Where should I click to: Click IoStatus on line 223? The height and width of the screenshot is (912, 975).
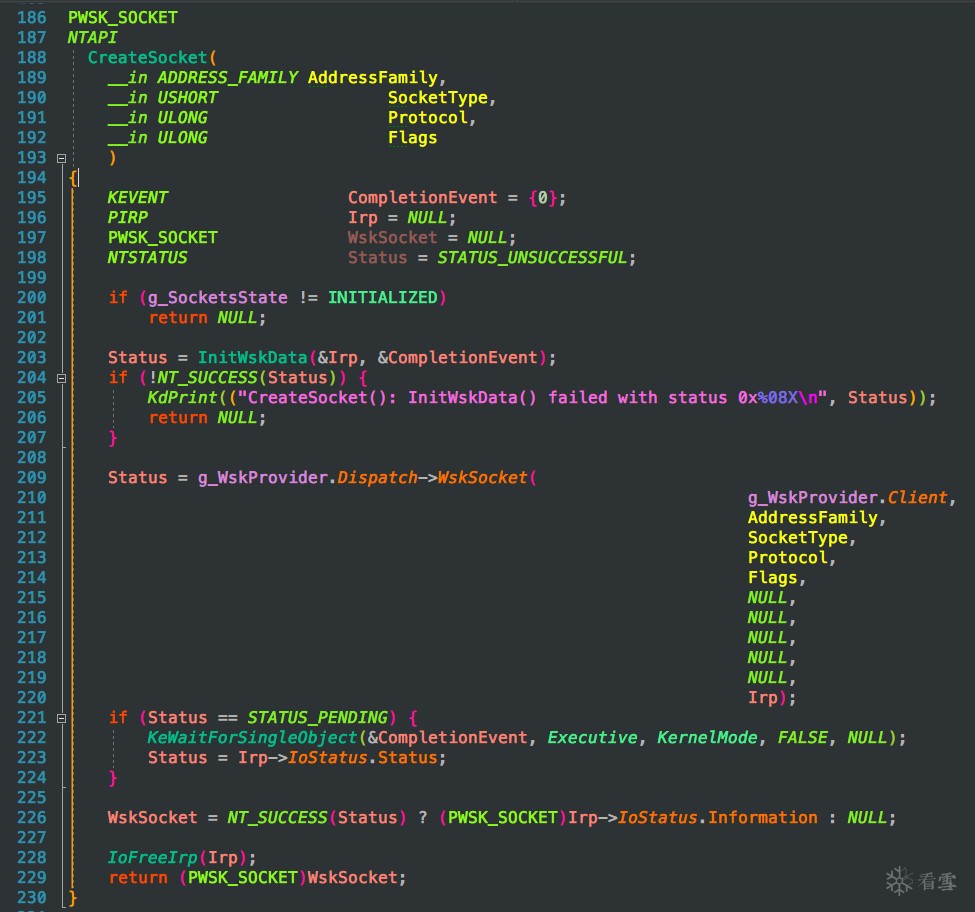328,757
